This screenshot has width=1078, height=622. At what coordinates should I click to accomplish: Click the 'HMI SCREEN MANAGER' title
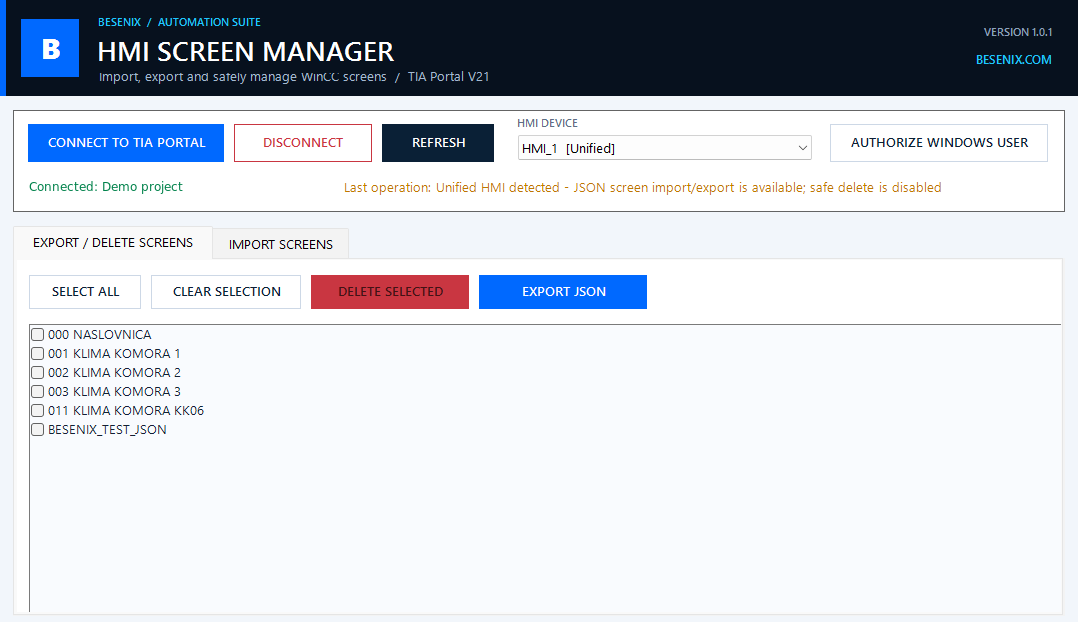coord(245,52)
